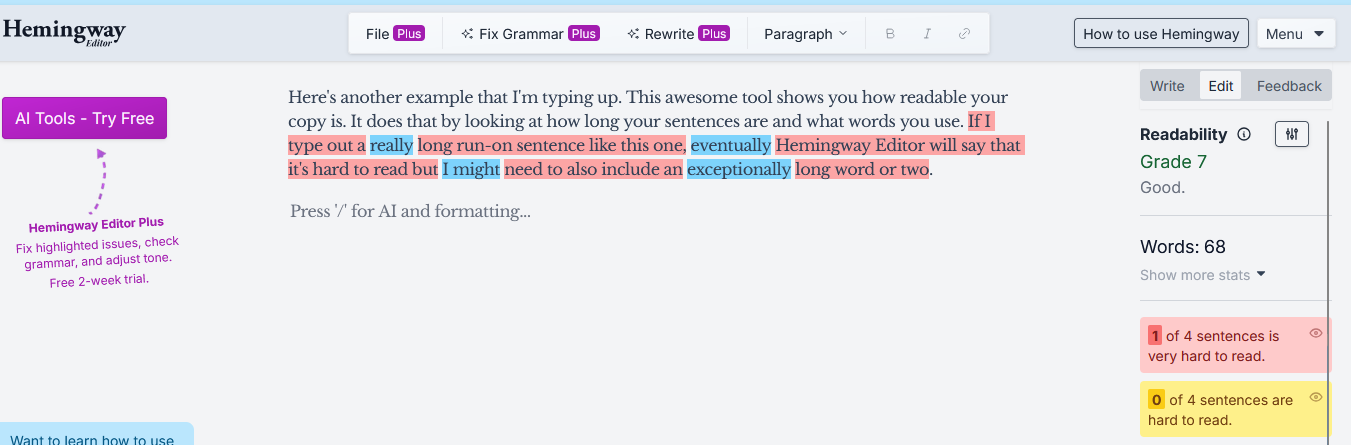Toggle visibility of very hard sentences highlight
1351x445 pixels.
[1316, 333]
